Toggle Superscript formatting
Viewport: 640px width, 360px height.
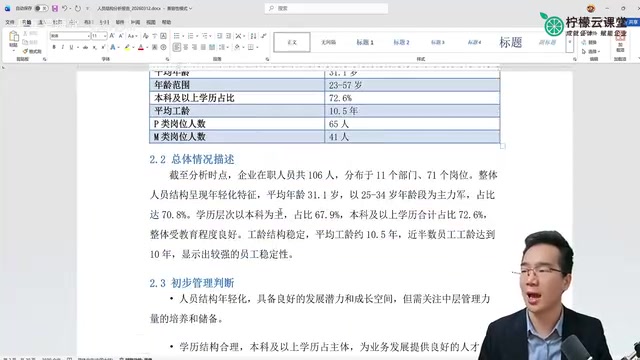point(103,47)
